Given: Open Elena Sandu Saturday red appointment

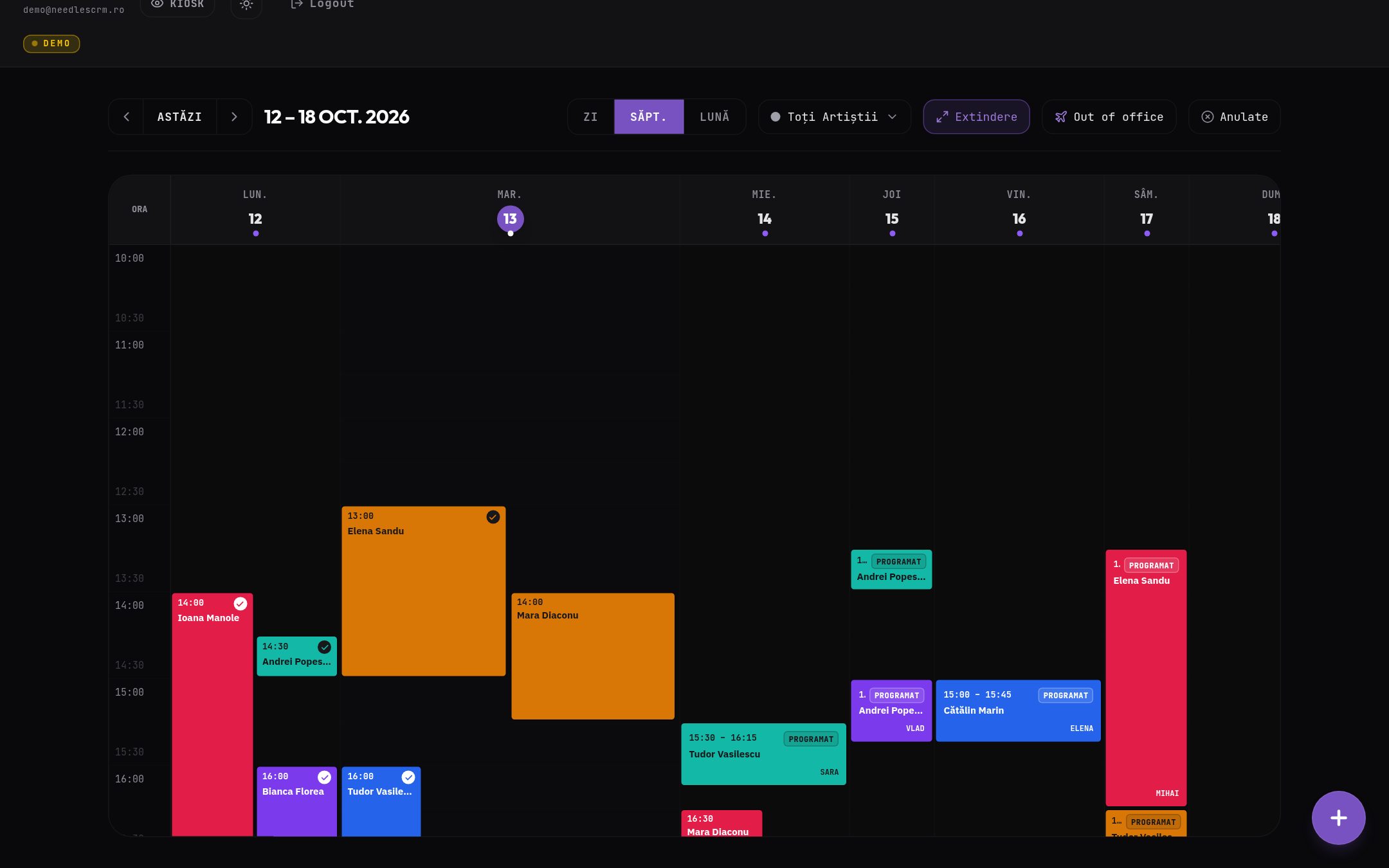Looking at the screenshot, I should (1146, 678).
